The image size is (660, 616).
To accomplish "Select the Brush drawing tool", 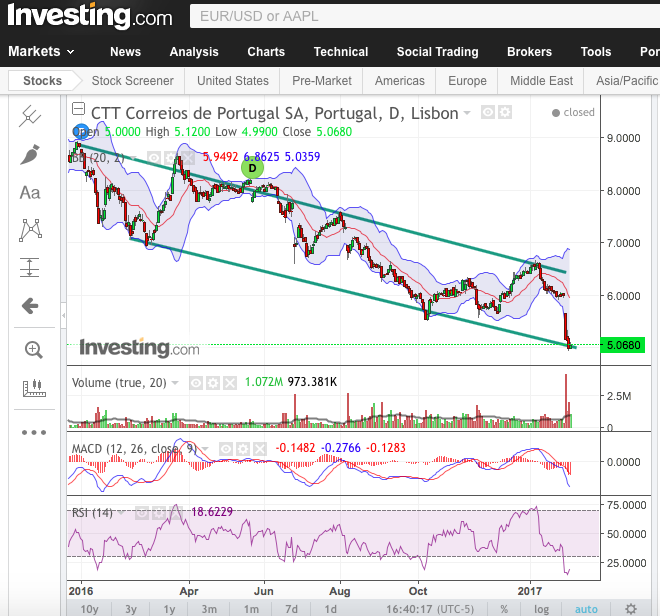I will click(30, 155).
